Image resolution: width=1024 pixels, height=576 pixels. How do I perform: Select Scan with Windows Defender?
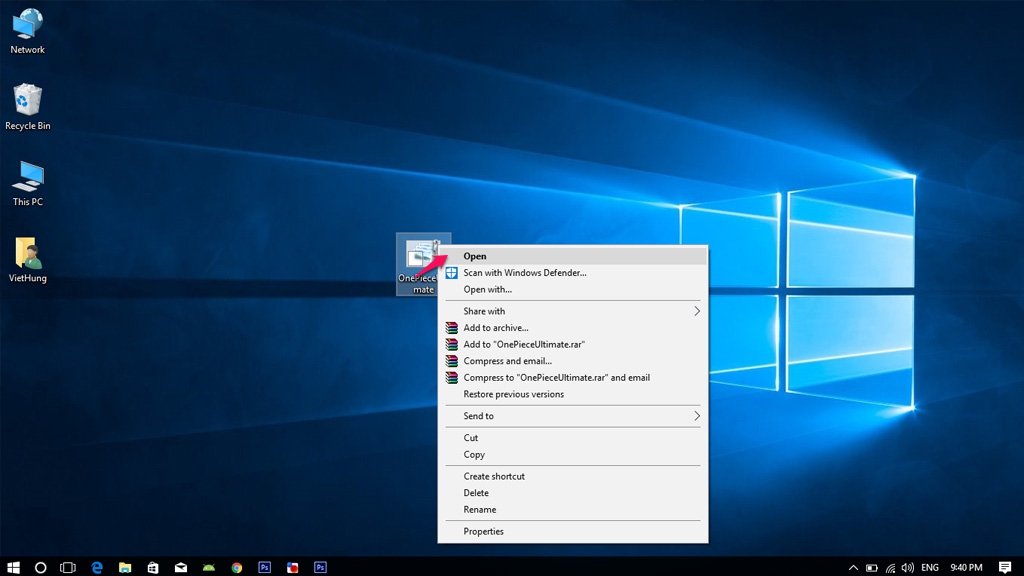click(x=524, y=273)
